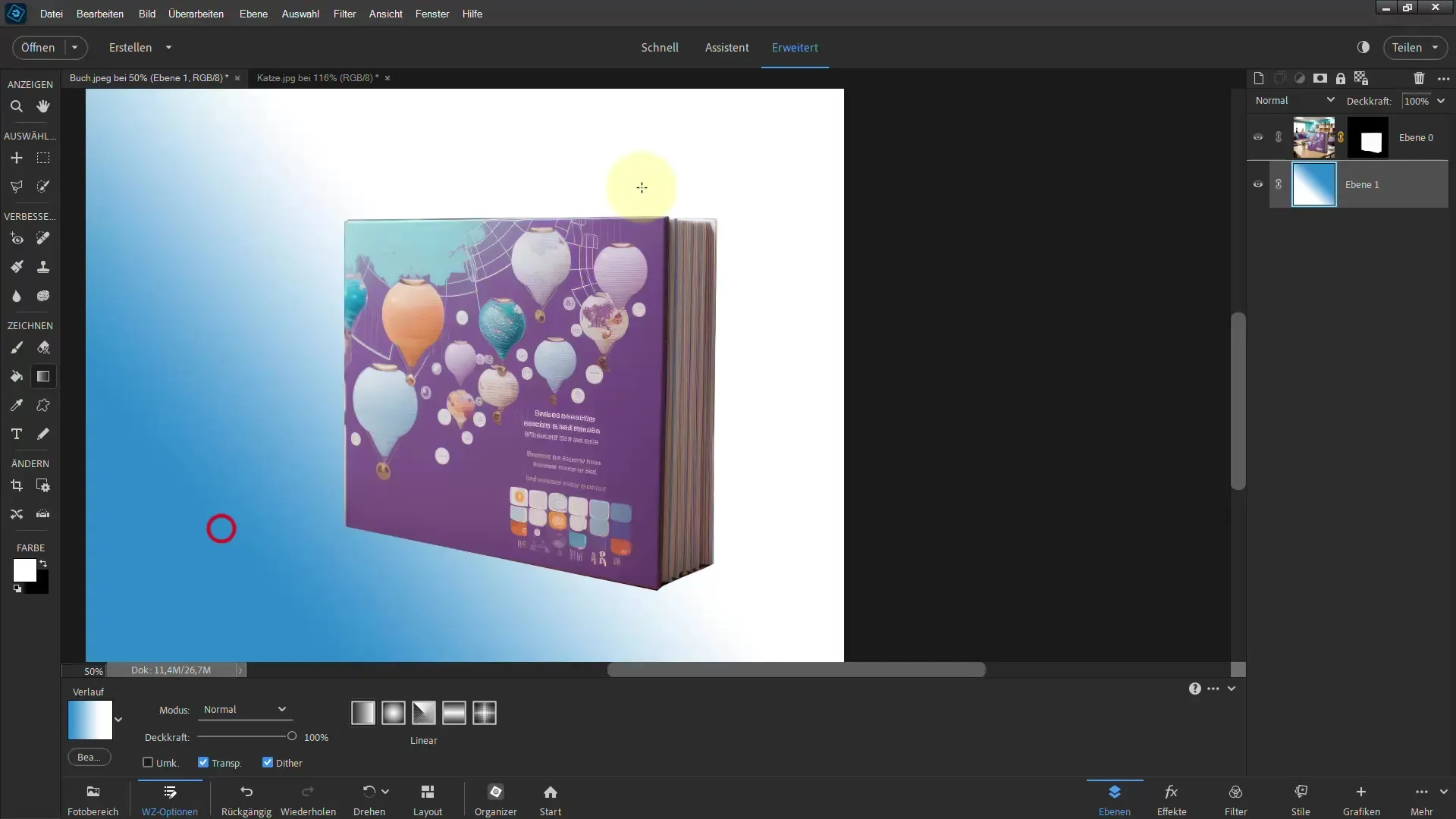The image size is (1456, 819).
Task: Open the Layout options
Action: [x=428, y=800]
